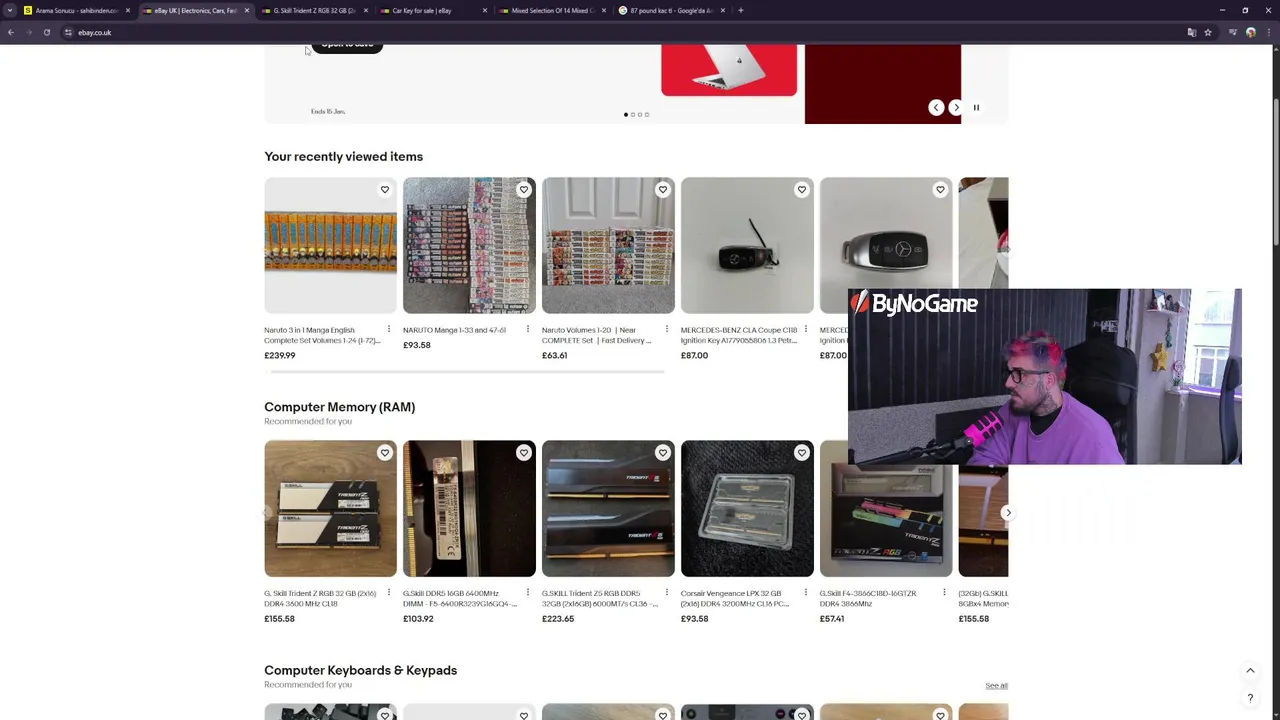This screenshot has height=720, width=1280.
Task: Click £223.65 price under Trident Z5
Action: click(x=558, y=618)
